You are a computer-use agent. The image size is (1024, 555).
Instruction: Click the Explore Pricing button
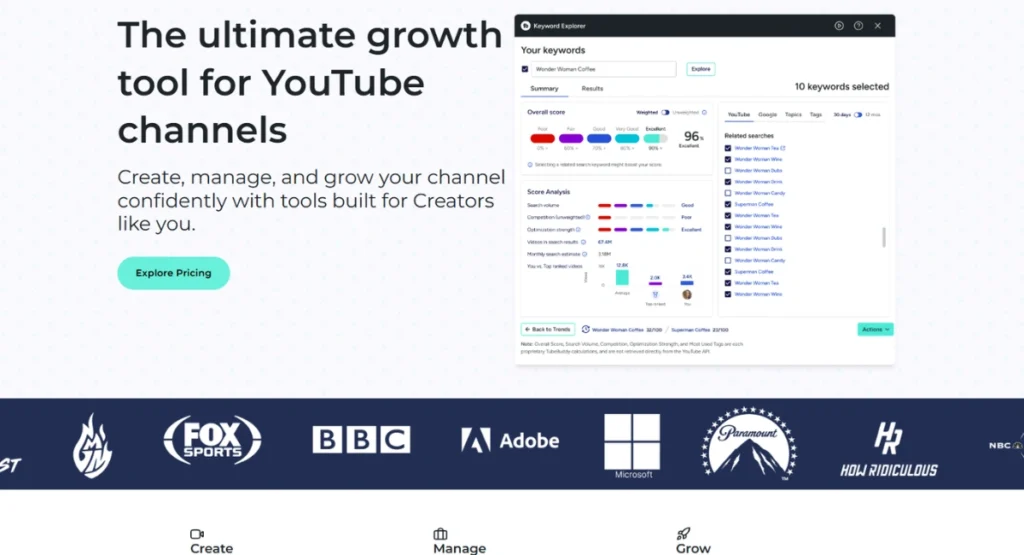pos(174,273)
